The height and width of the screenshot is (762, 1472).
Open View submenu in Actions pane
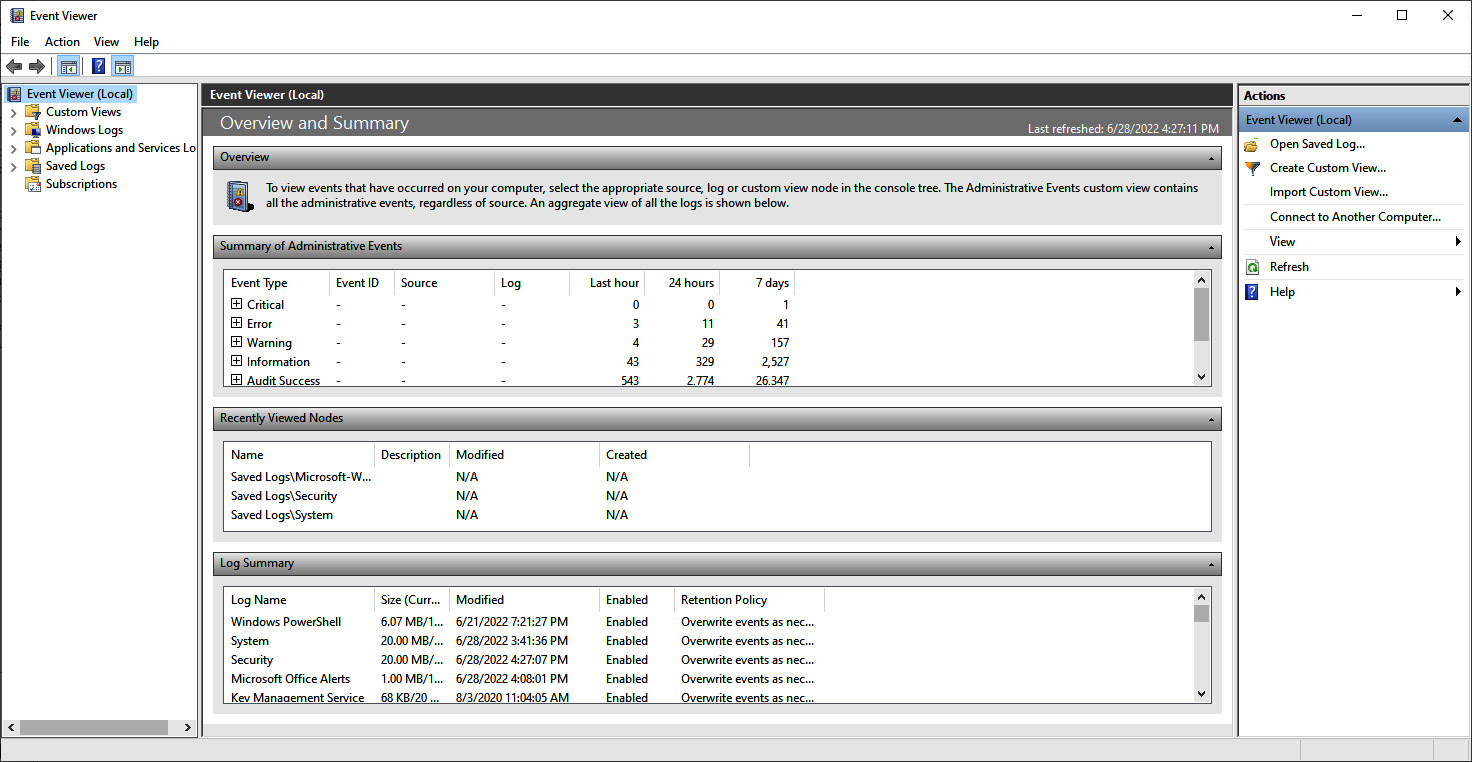coord(1354,242)
